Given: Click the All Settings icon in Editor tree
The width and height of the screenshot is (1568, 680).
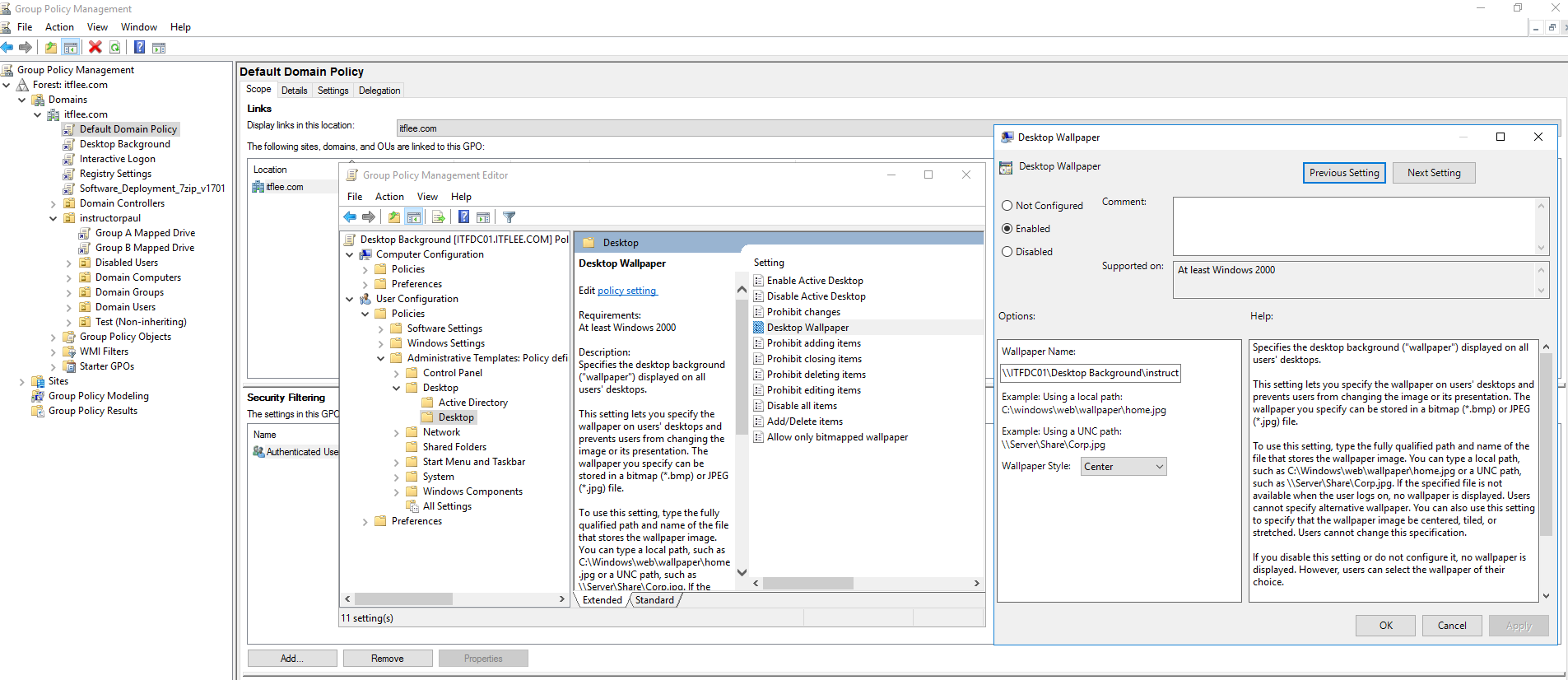Looking at the screenshot, I should tap(412, 506).
